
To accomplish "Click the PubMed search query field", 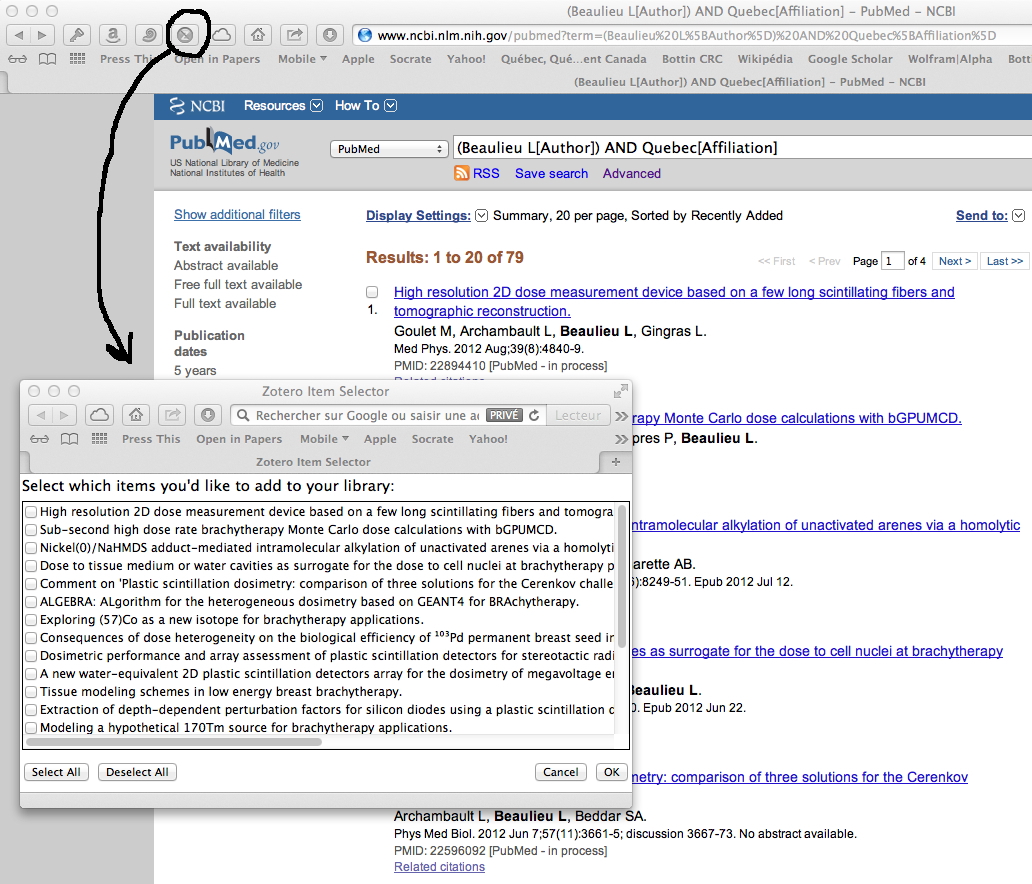I will point(740,148).
